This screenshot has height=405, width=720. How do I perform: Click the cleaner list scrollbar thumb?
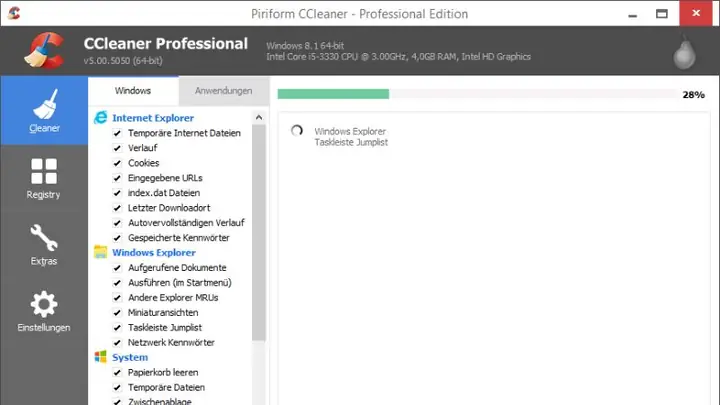[x=259, y=233]
